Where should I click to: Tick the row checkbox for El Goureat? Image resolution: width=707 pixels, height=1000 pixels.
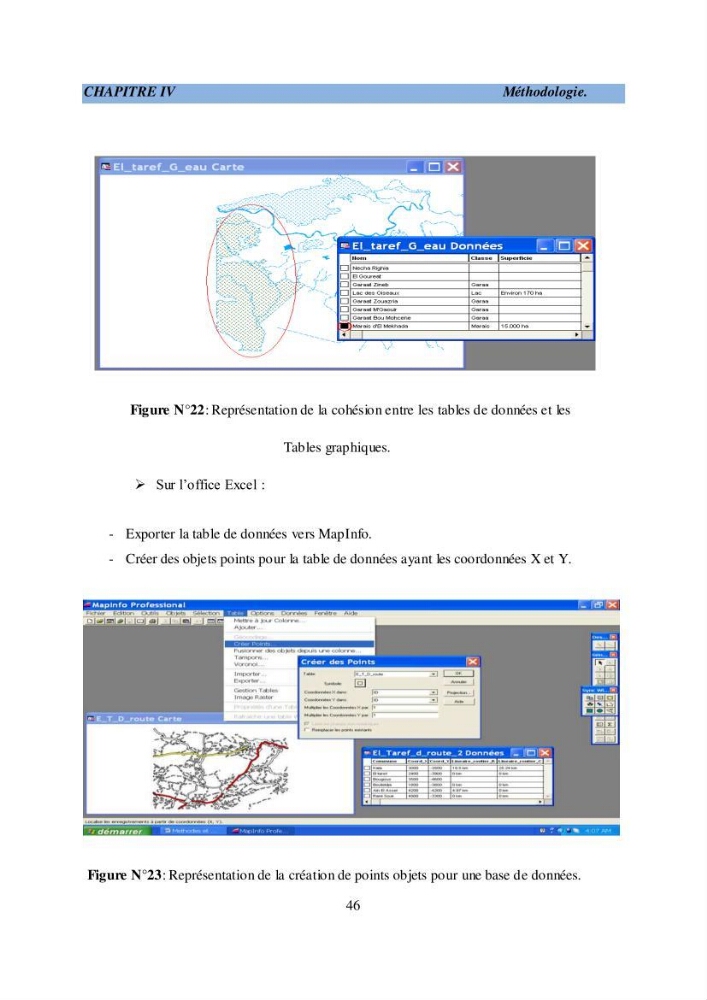coord(345,277)
